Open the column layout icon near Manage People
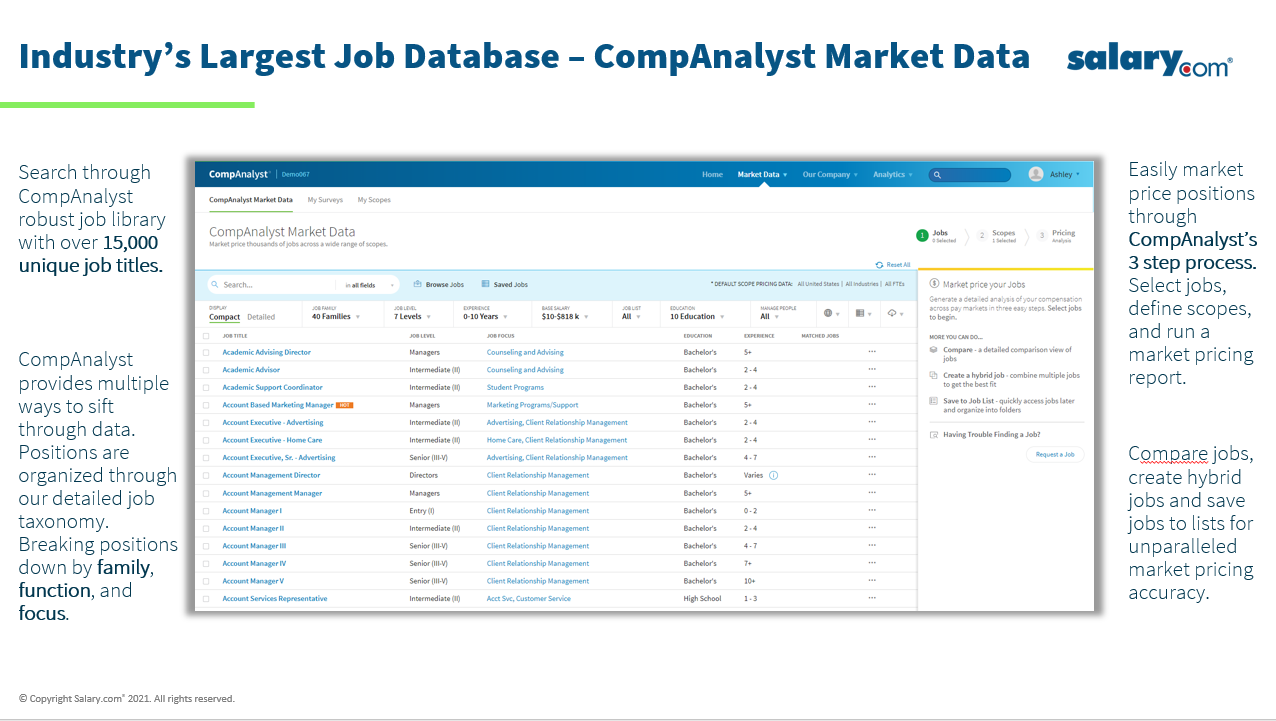The width and height of the screenshot is (1276, 721). tap(859, 313)
